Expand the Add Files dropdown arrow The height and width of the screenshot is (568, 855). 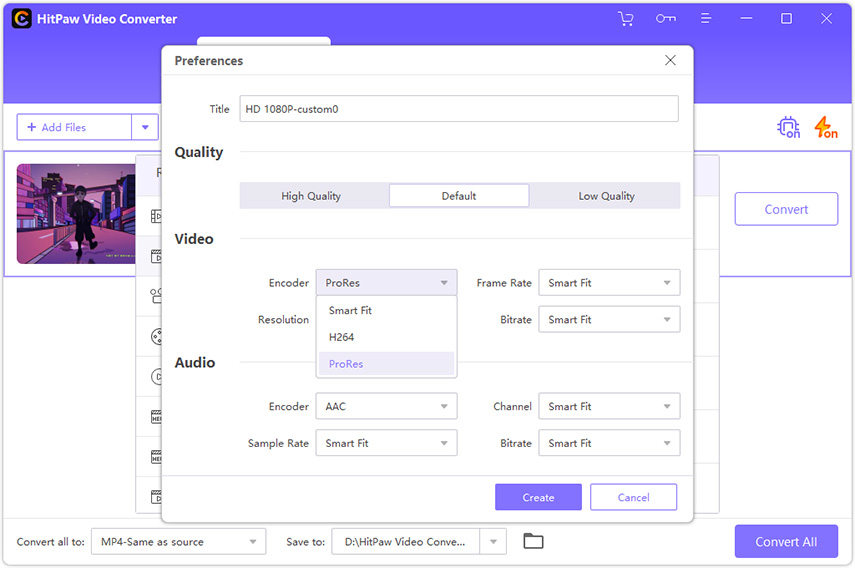tap(145, 127)
